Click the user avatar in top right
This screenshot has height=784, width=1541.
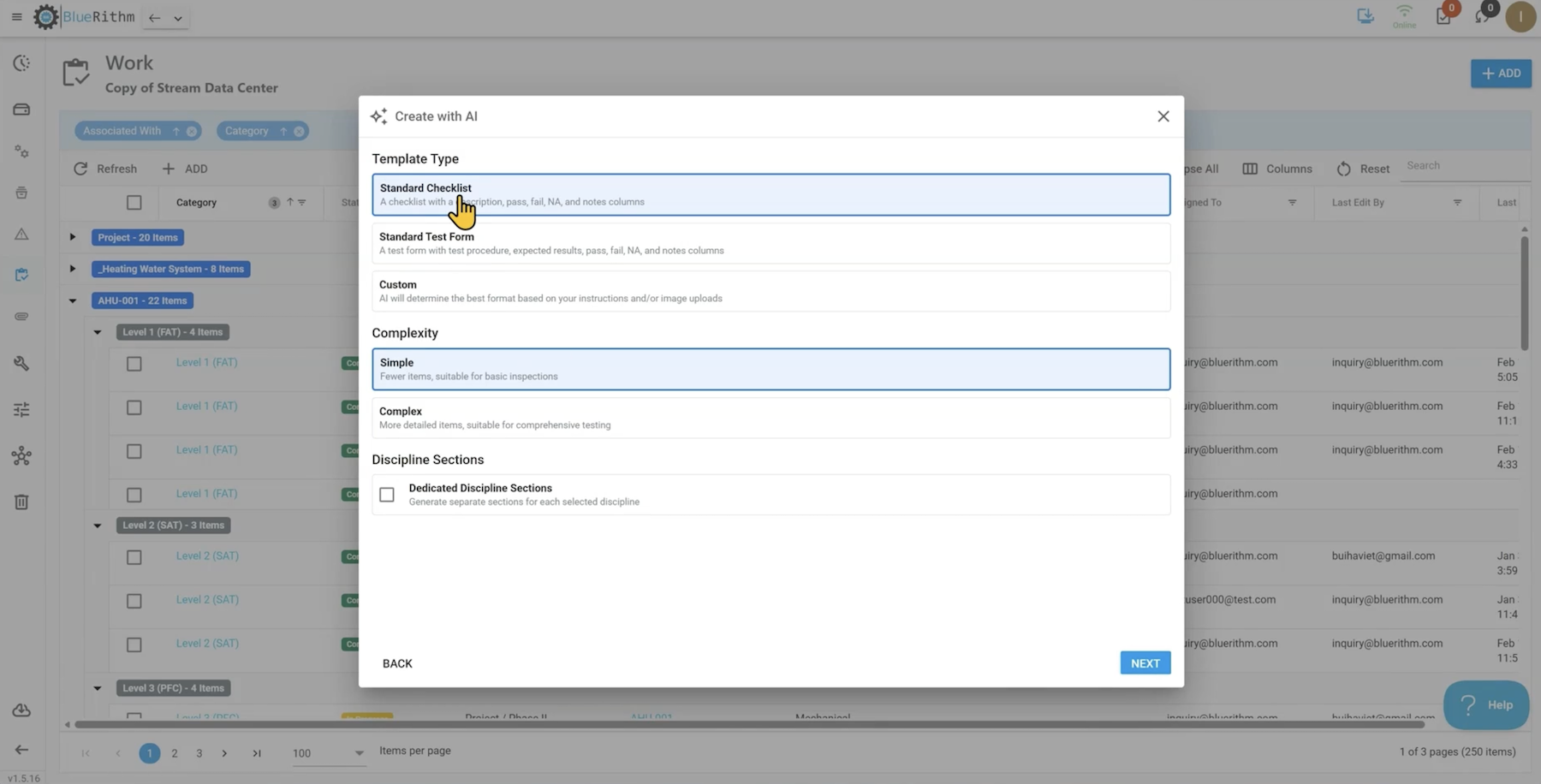pos(1520,17)
